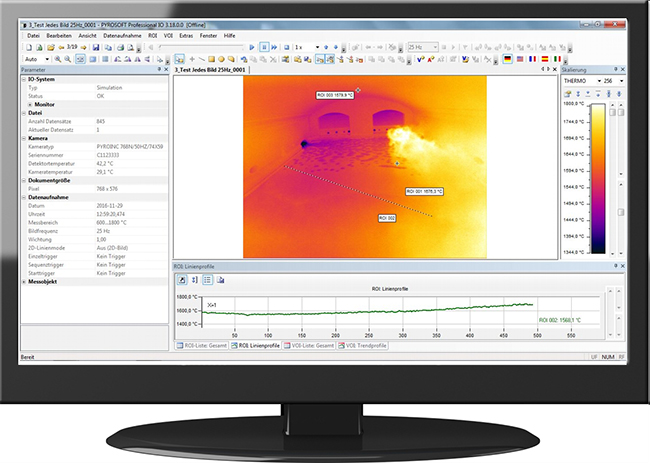Toggle list view in ROI Linienprofile panel
The image size is (650, 463).
[206, 280]
